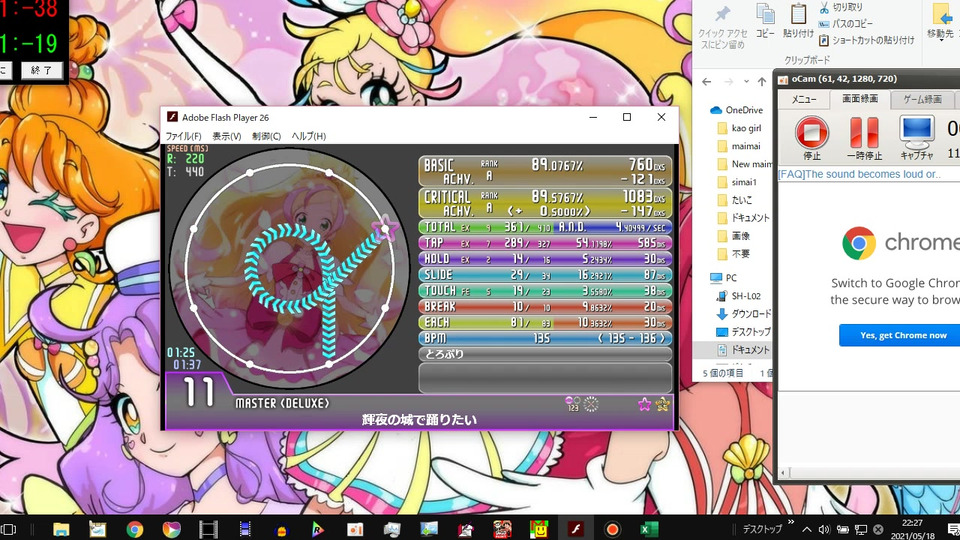Select the たいこ folder
This screenshot has width=960, height=540.
tap(735, 200)
